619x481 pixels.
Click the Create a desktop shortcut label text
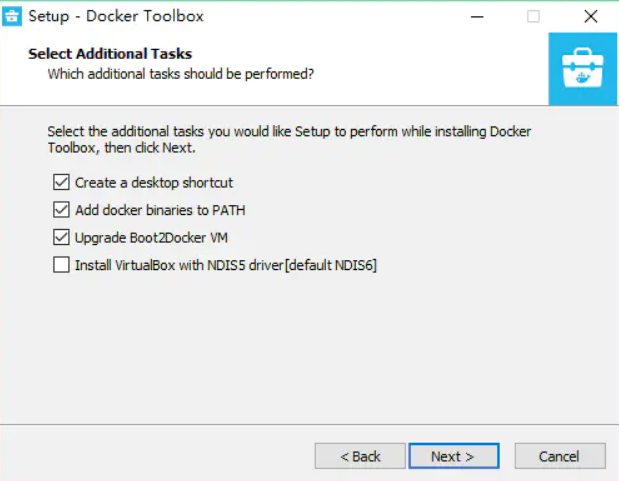pos(154,183)
